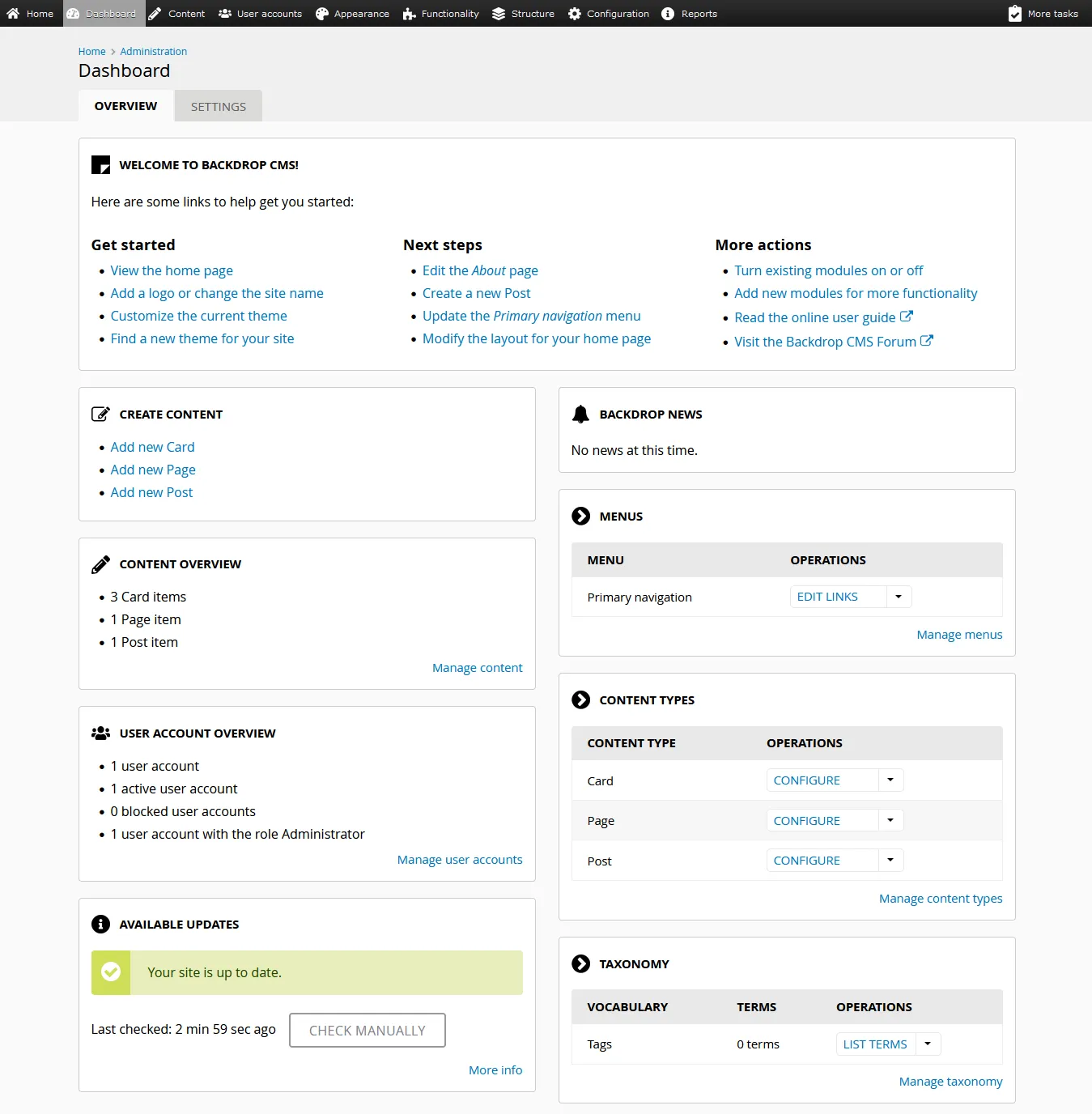
Task: Click the Check Manually button
Action: tap(368, 1030)
